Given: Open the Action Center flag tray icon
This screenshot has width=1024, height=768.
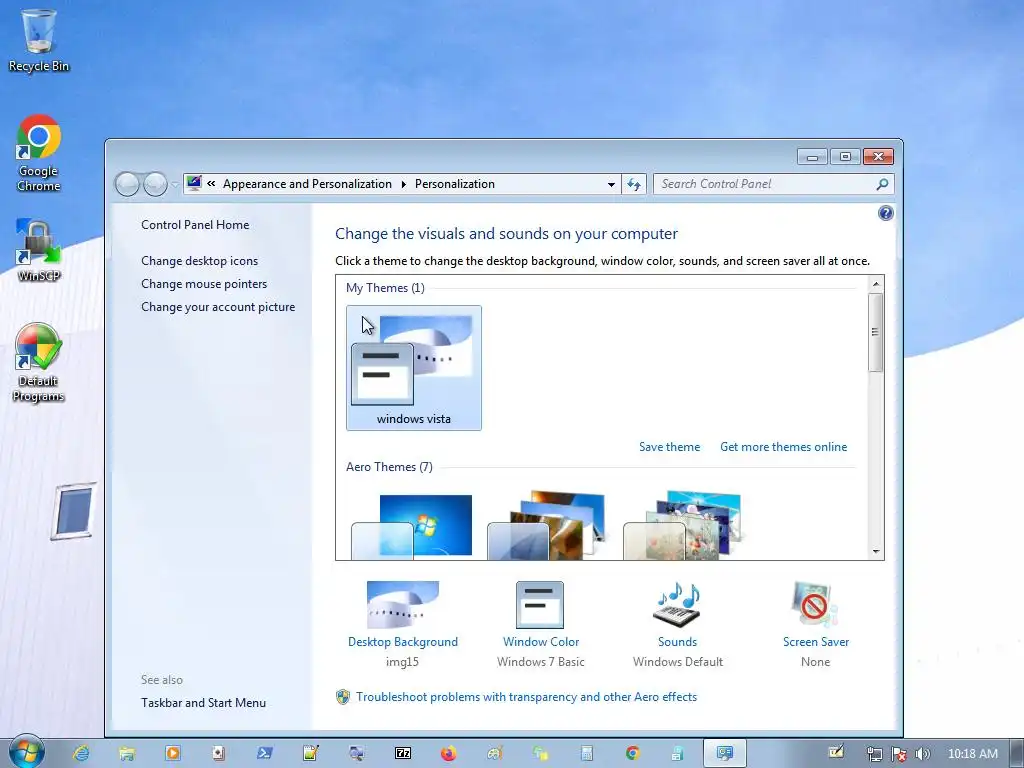Looking at the screenshot, I should tap(899, 754).
